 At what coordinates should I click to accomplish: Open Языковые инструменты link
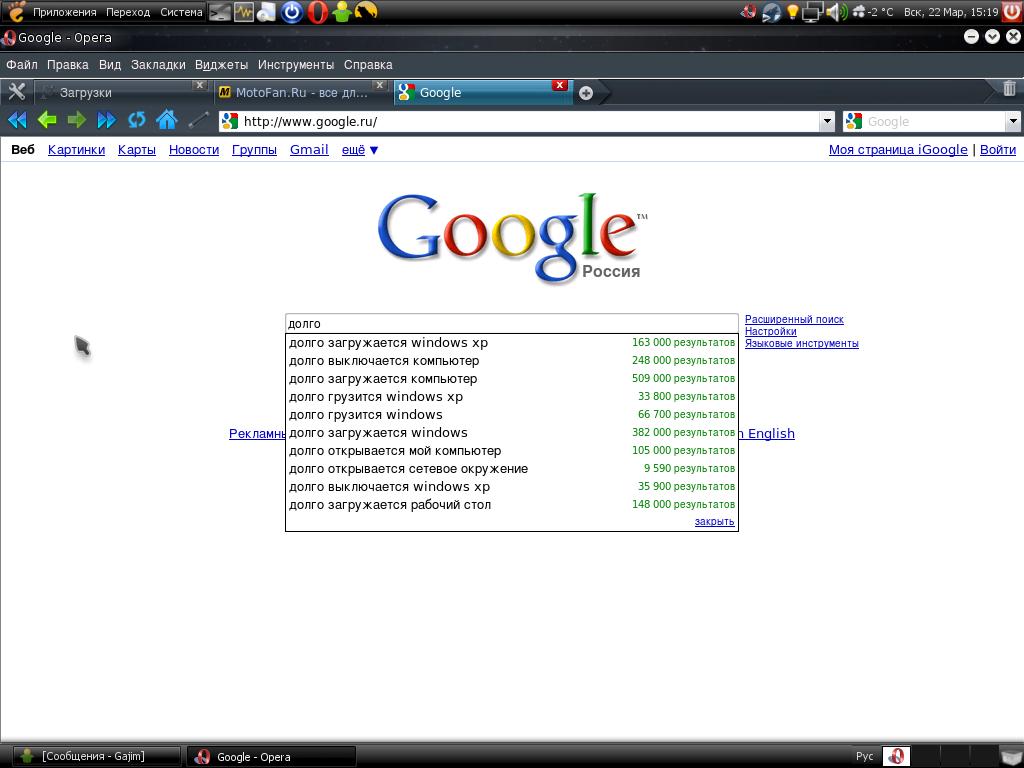coord(802,344)
